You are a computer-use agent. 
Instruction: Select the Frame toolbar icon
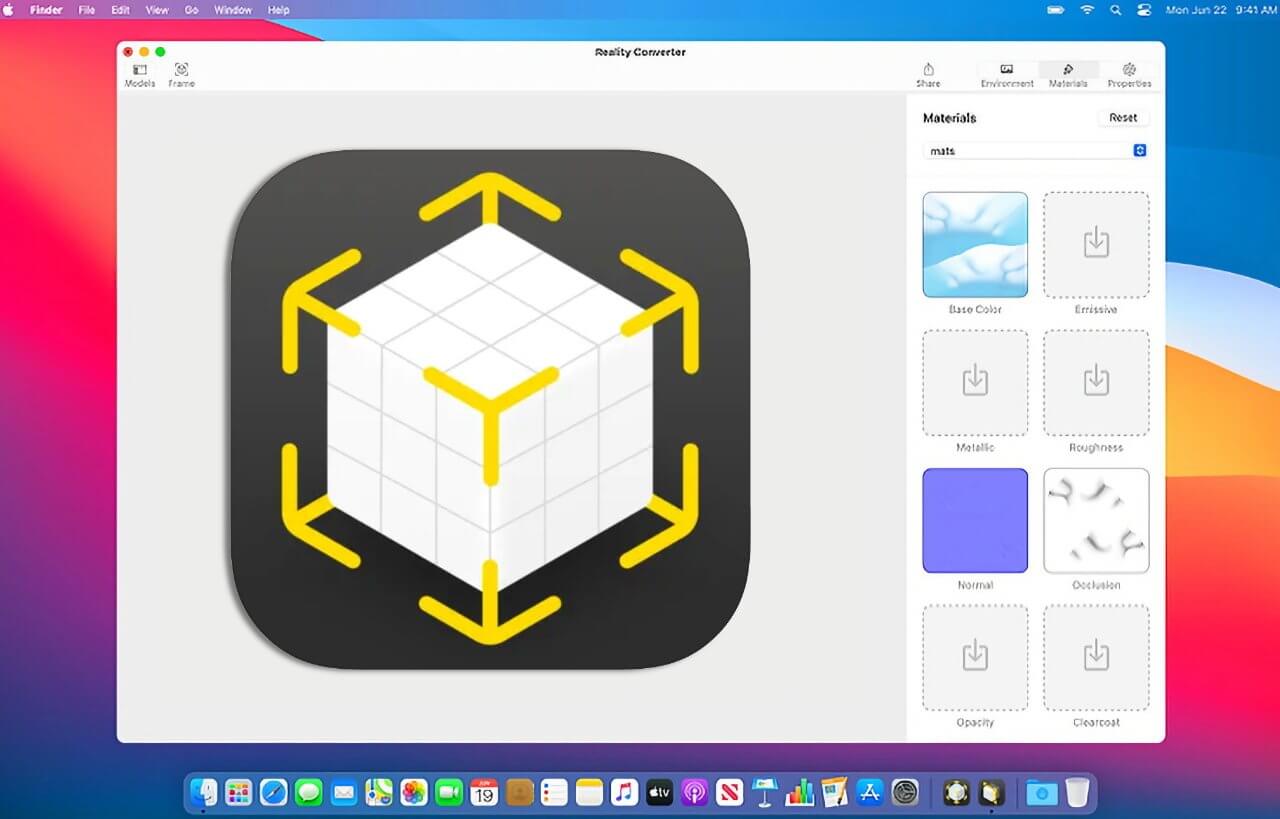(x=181, y=75)
